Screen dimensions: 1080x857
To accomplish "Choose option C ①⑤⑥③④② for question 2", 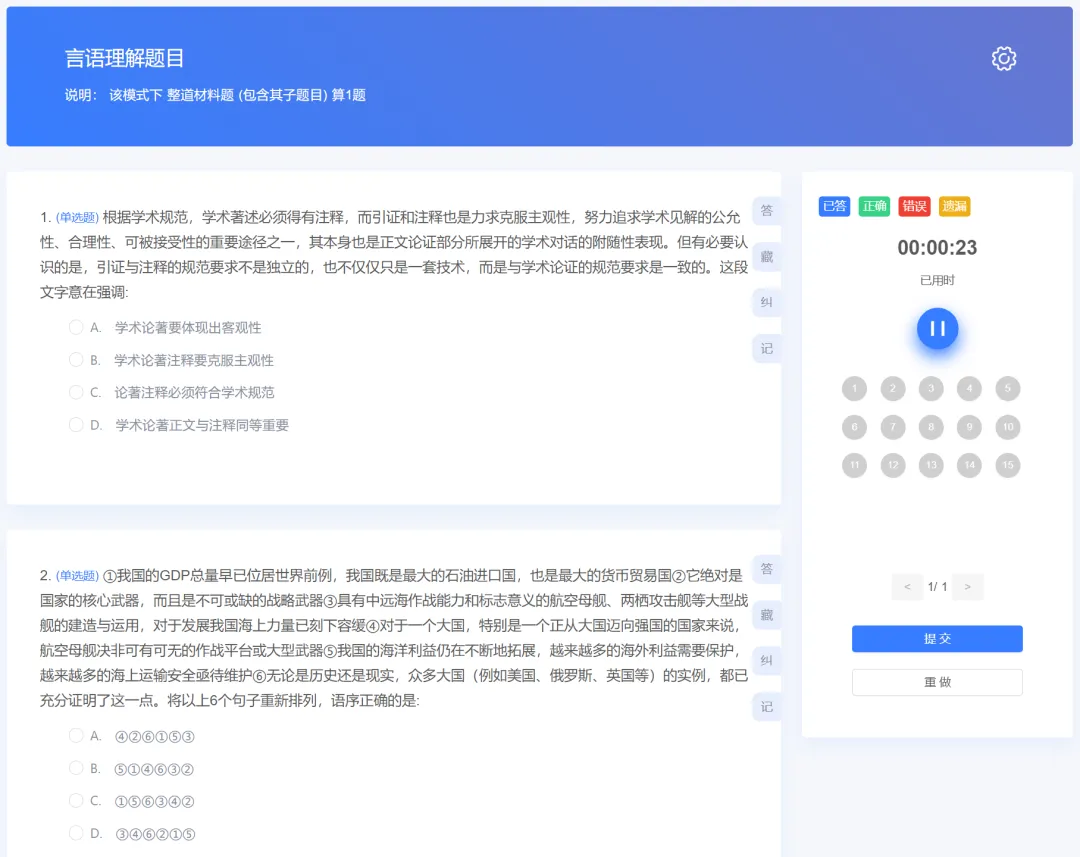I will [x=132, y=801].
